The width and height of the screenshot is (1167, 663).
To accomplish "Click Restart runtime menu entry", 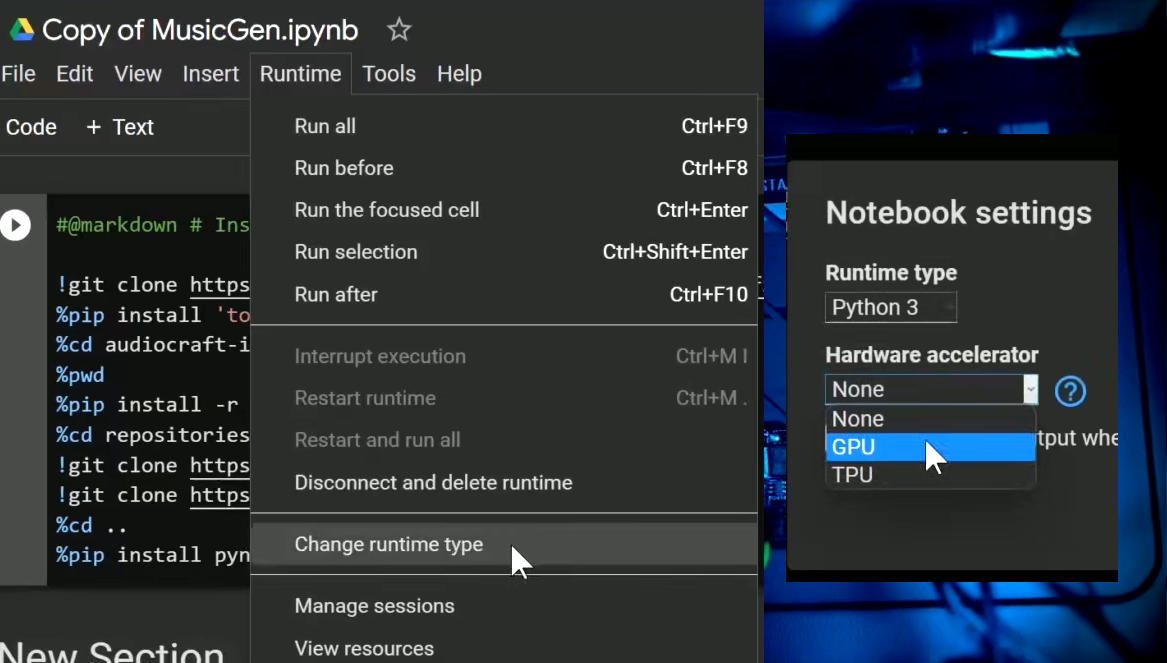I will pos(504,398).
